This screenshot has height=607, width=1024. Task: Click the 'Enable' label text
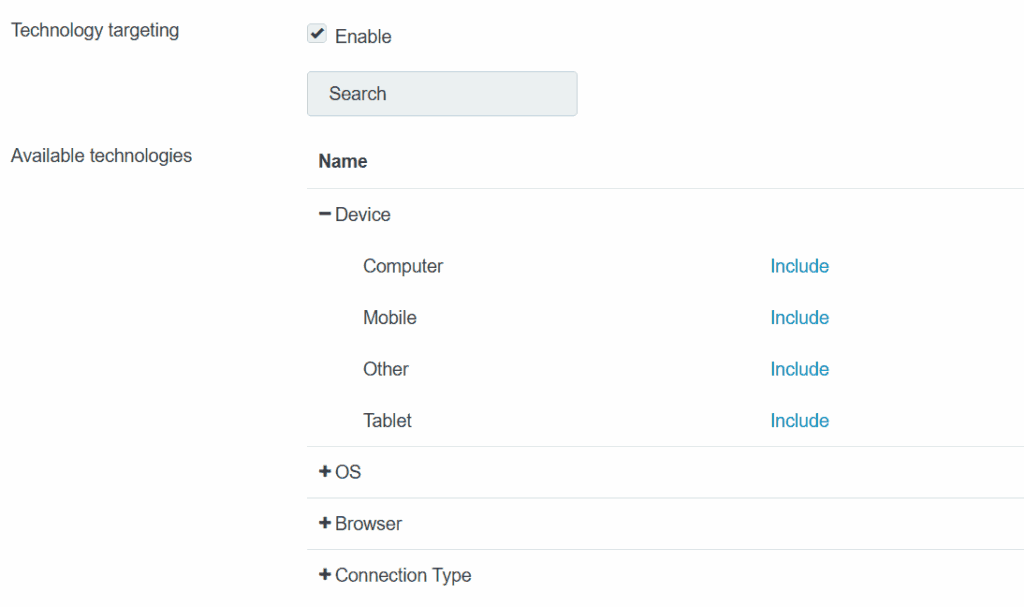tap(363, 37)
